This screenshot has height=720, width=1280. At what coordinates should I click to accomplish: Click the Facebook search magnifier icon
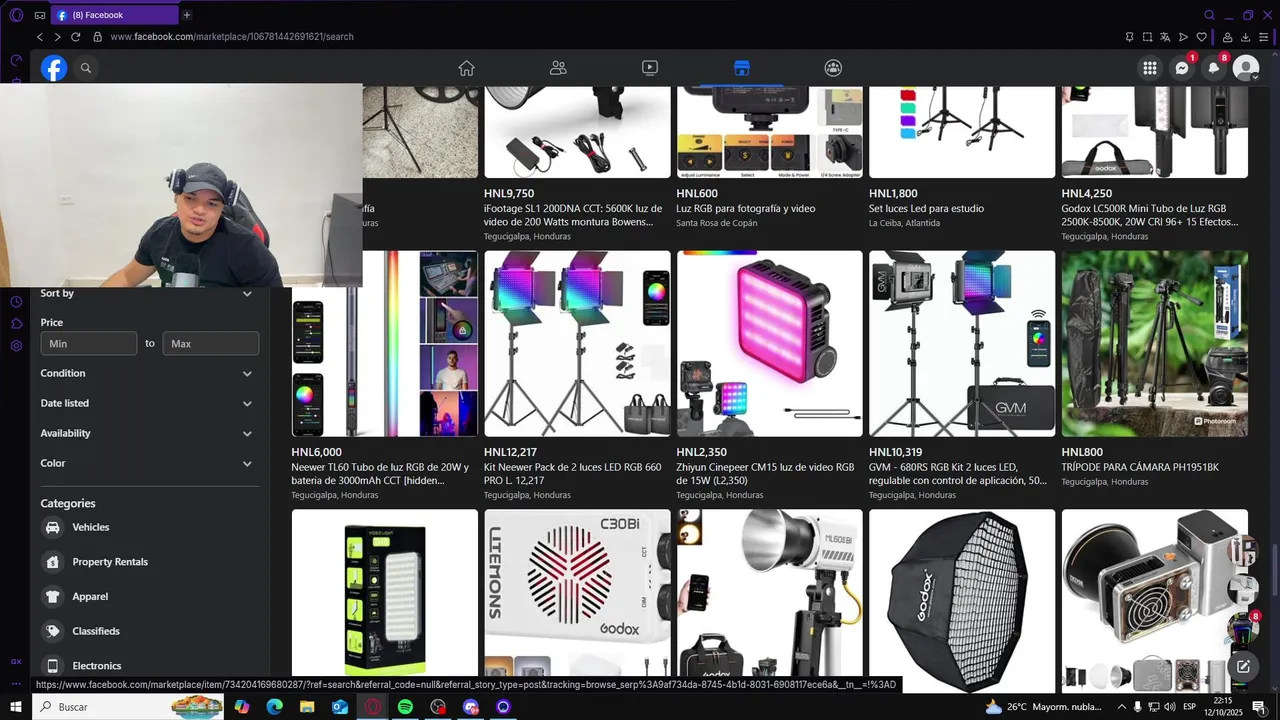[x=86, y=68]
